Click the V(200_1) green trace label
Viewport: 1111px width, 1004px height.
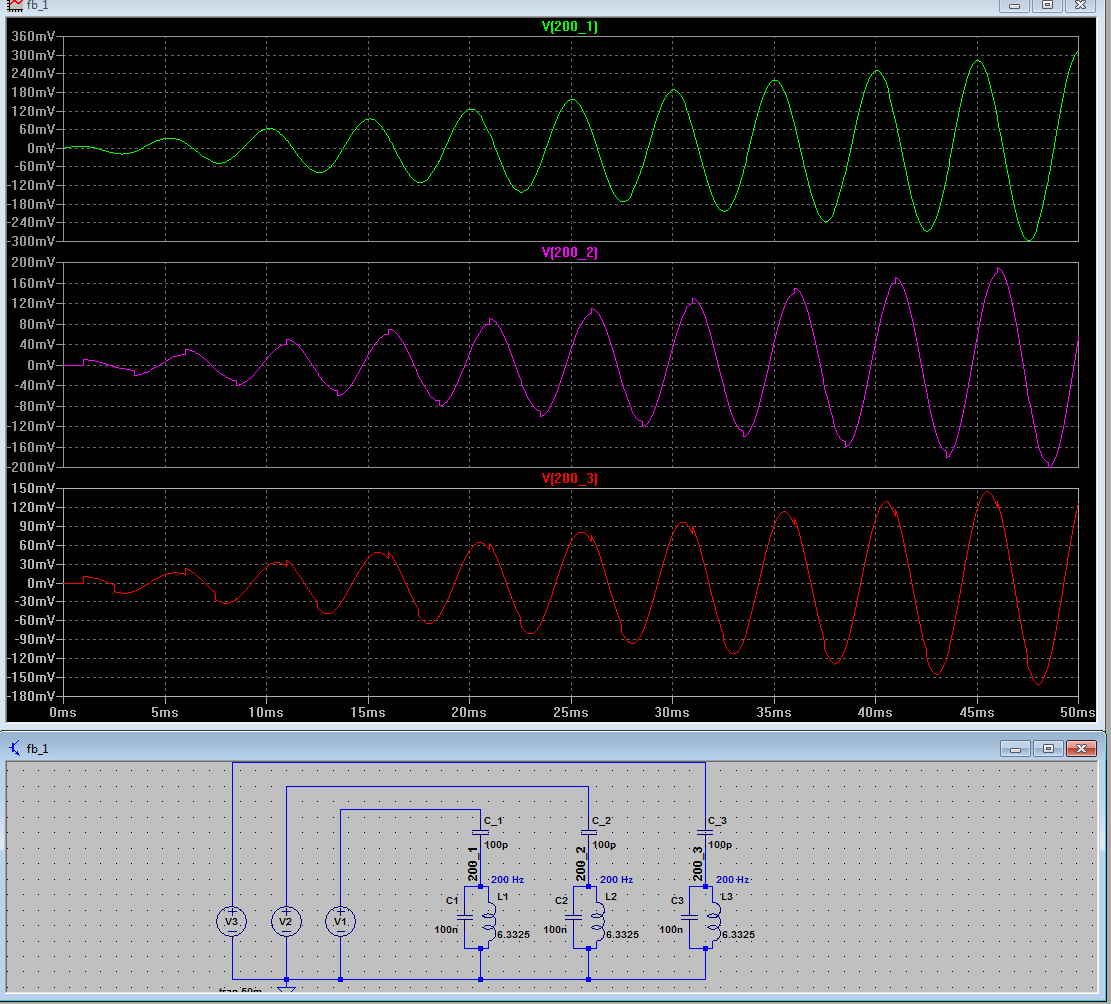pos(570,26)
